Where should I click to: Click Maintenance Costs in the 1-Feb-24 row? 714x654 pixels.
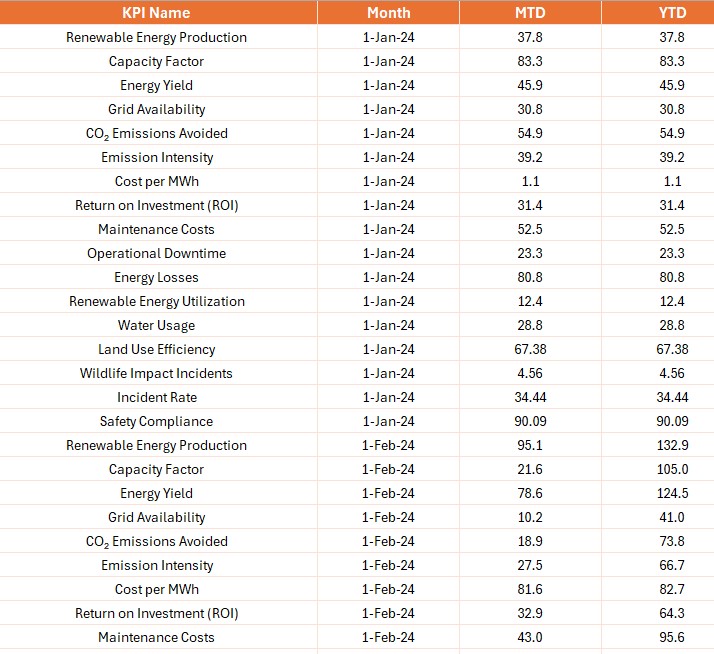point(156,637)
